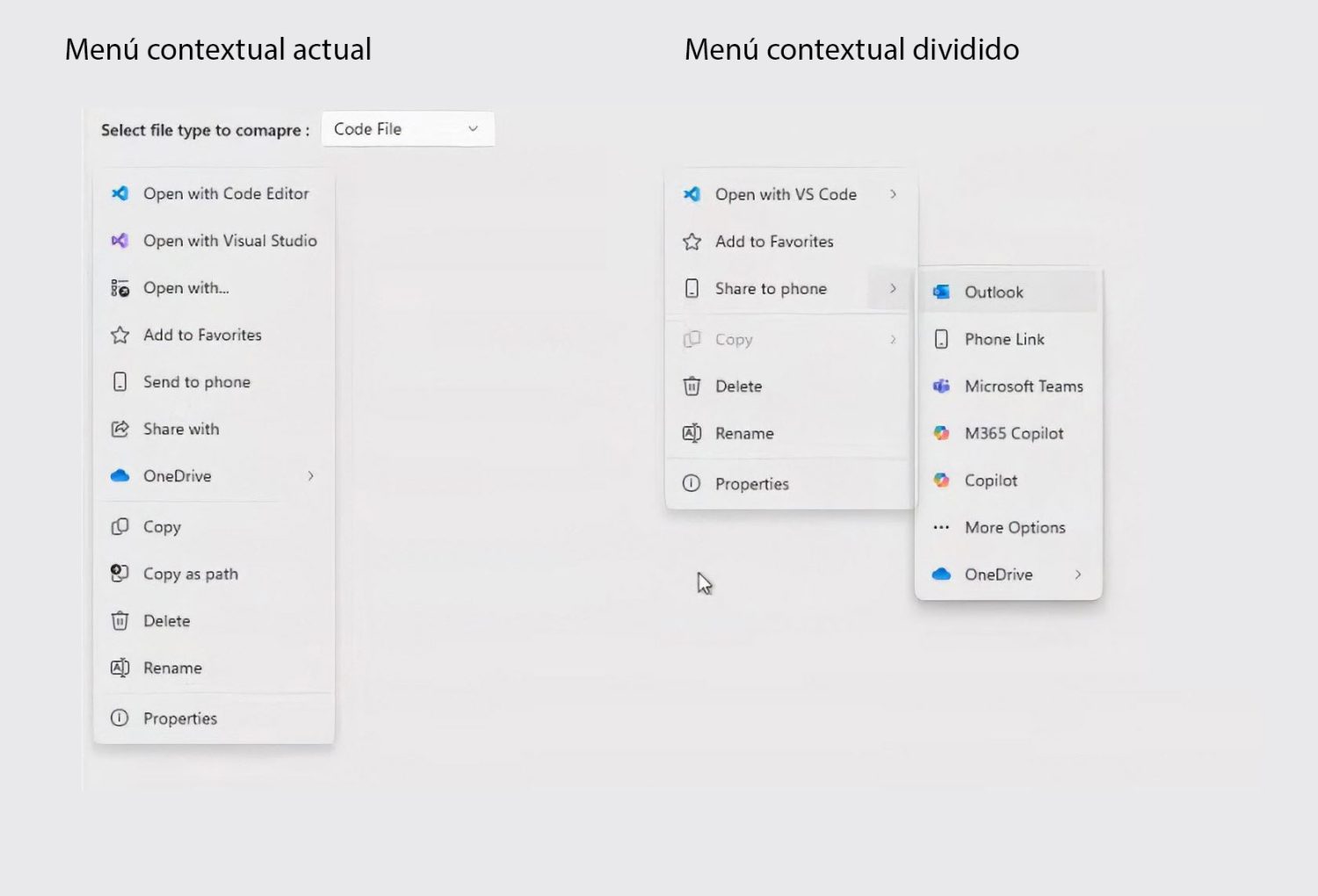
Task: Expand the Share to phone submenu
Action: click(893, 288)
